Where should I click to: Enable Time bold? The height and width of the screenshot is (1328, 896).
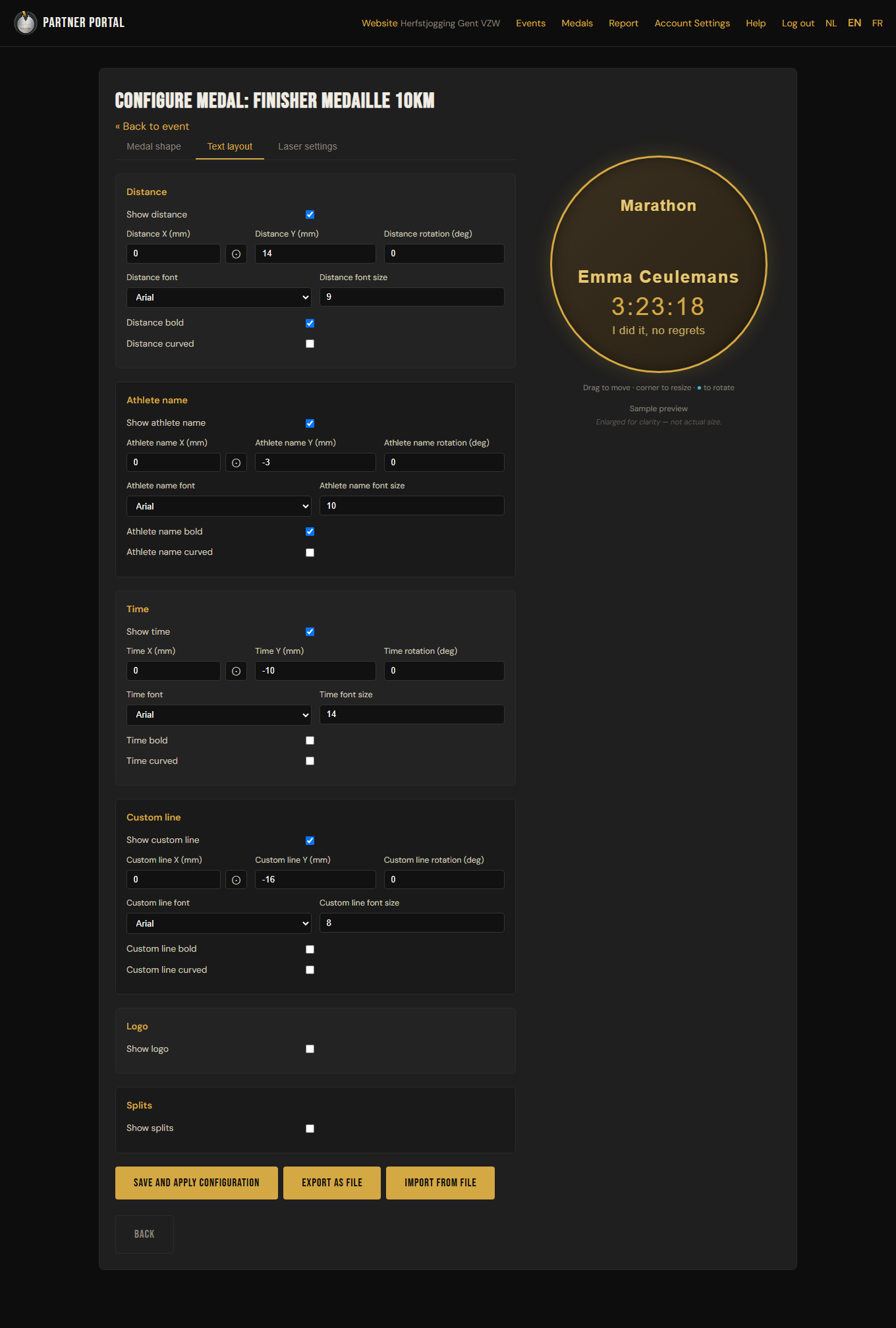tap(310, 741)
